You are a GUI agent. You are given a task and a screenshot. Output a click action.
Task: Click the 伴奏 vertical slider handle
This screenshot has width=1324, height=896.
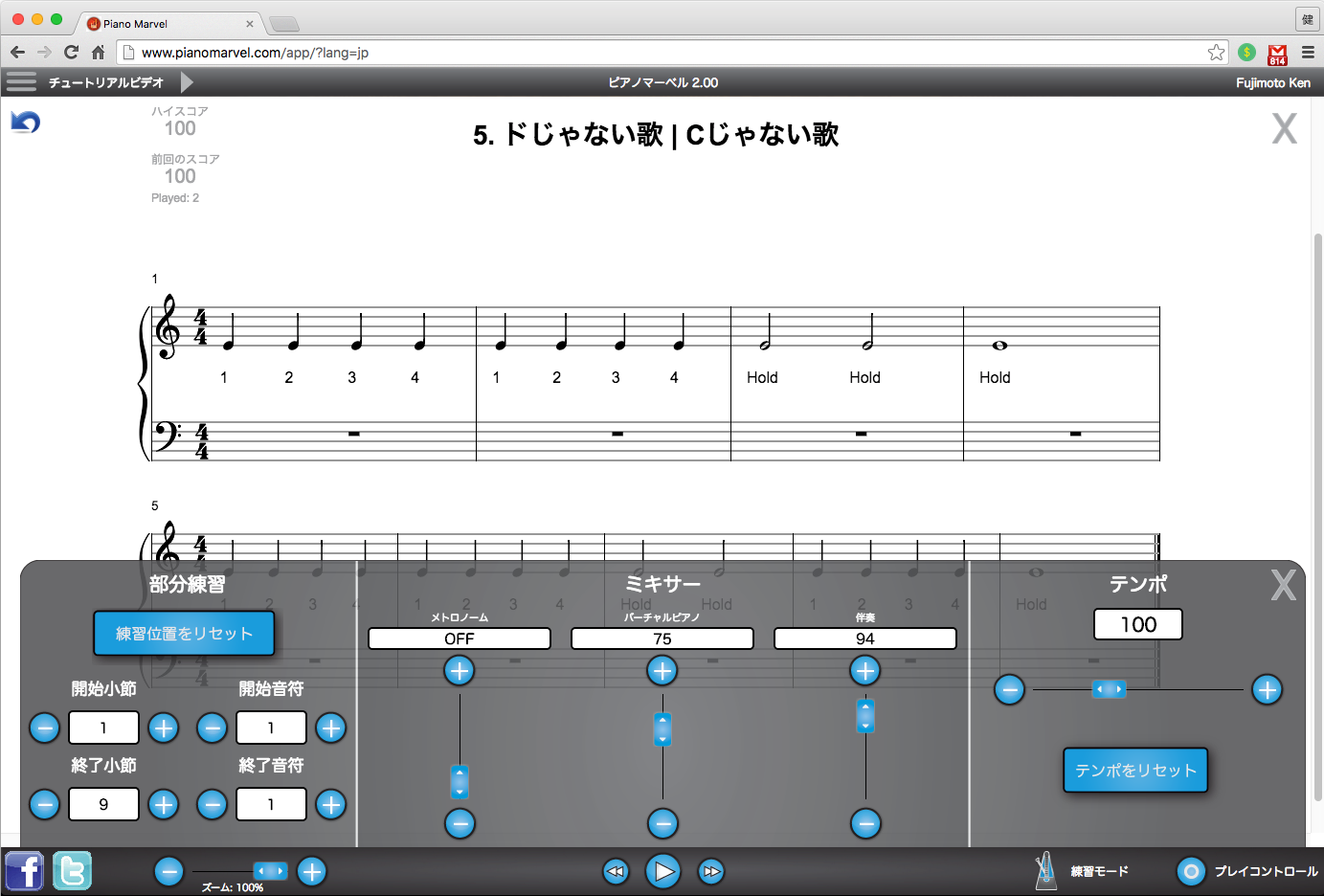[x=865, y=716]
